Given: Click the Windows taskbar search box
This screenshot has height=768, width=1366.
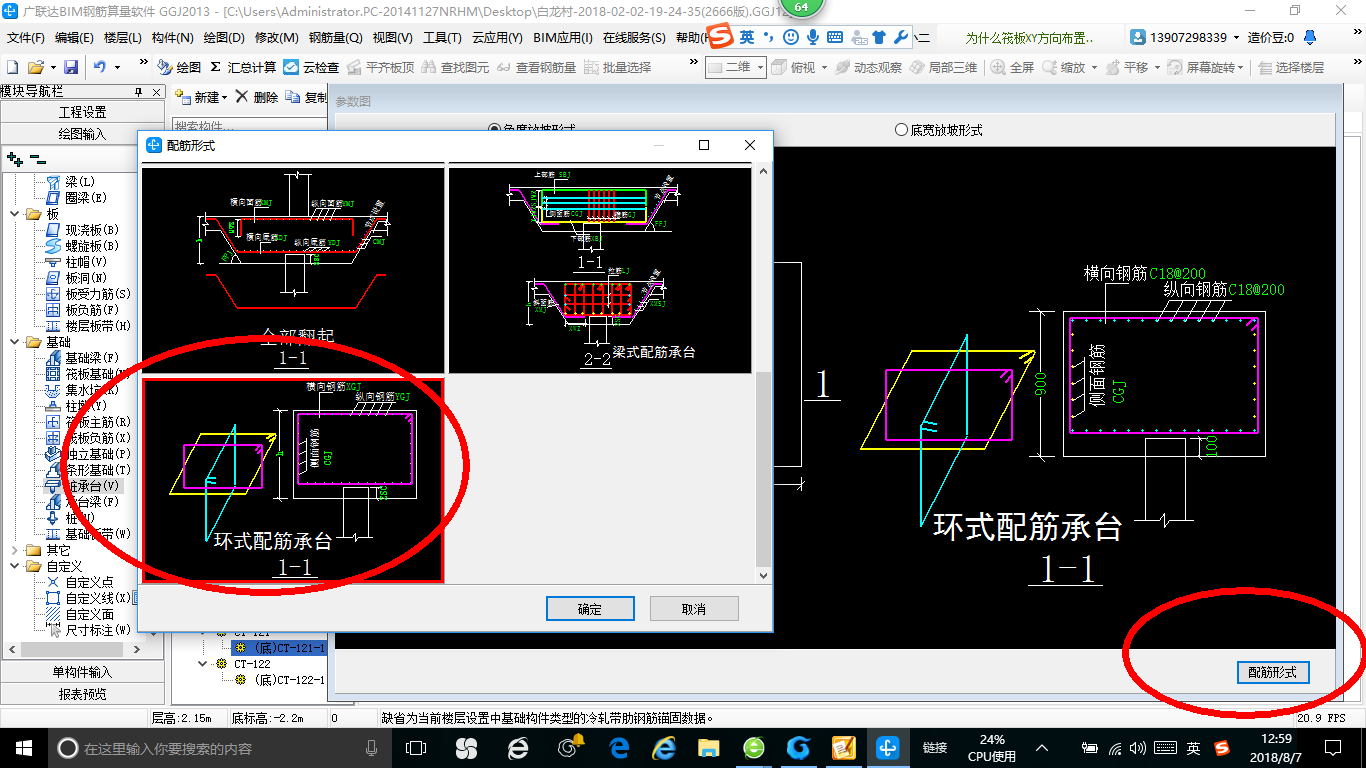Looking at the screenshot, I should coord(220,748).
